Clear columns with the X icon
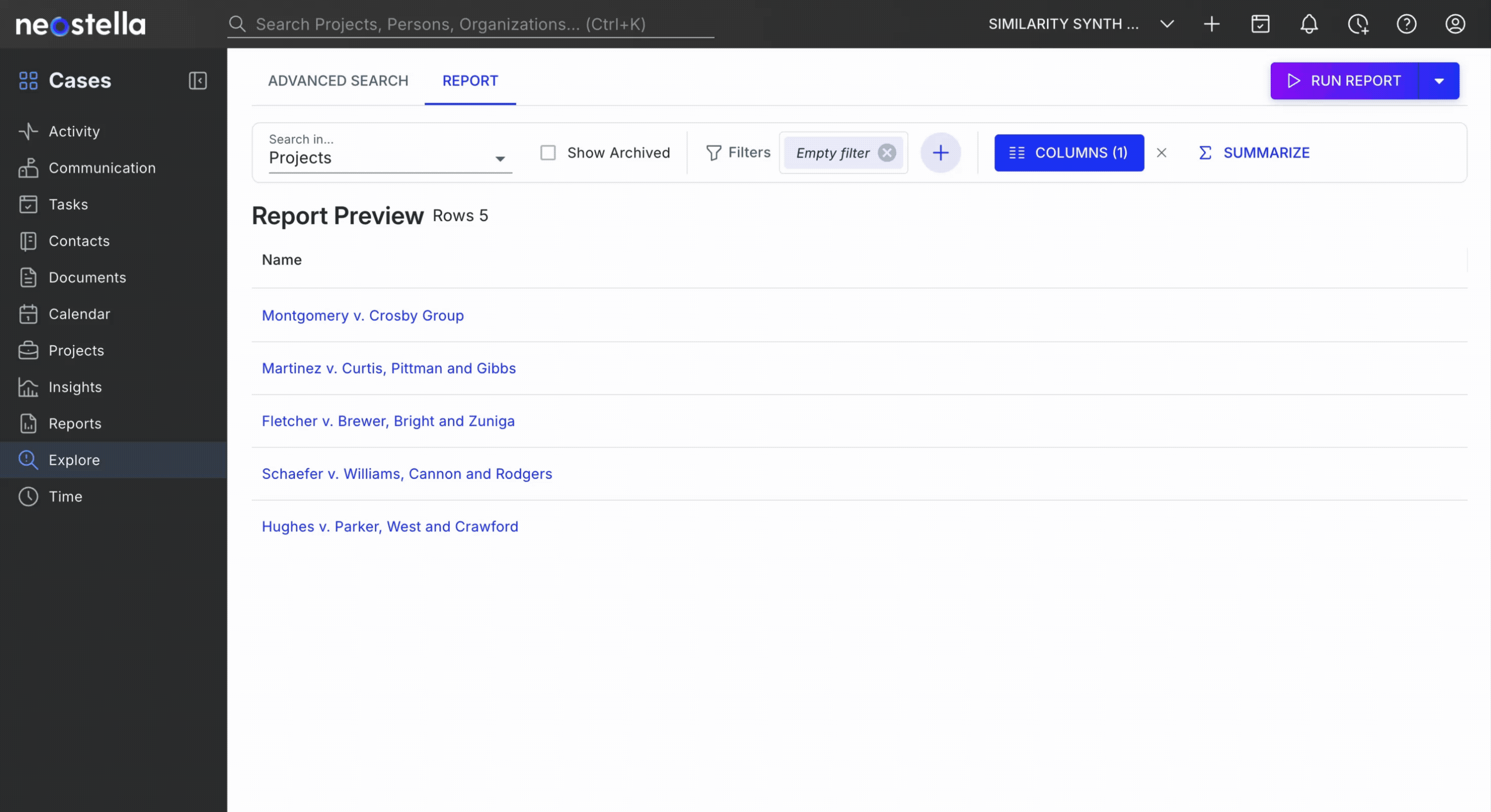The image size is (1491, 812). pyautogui.click(x=1161, y=153)
